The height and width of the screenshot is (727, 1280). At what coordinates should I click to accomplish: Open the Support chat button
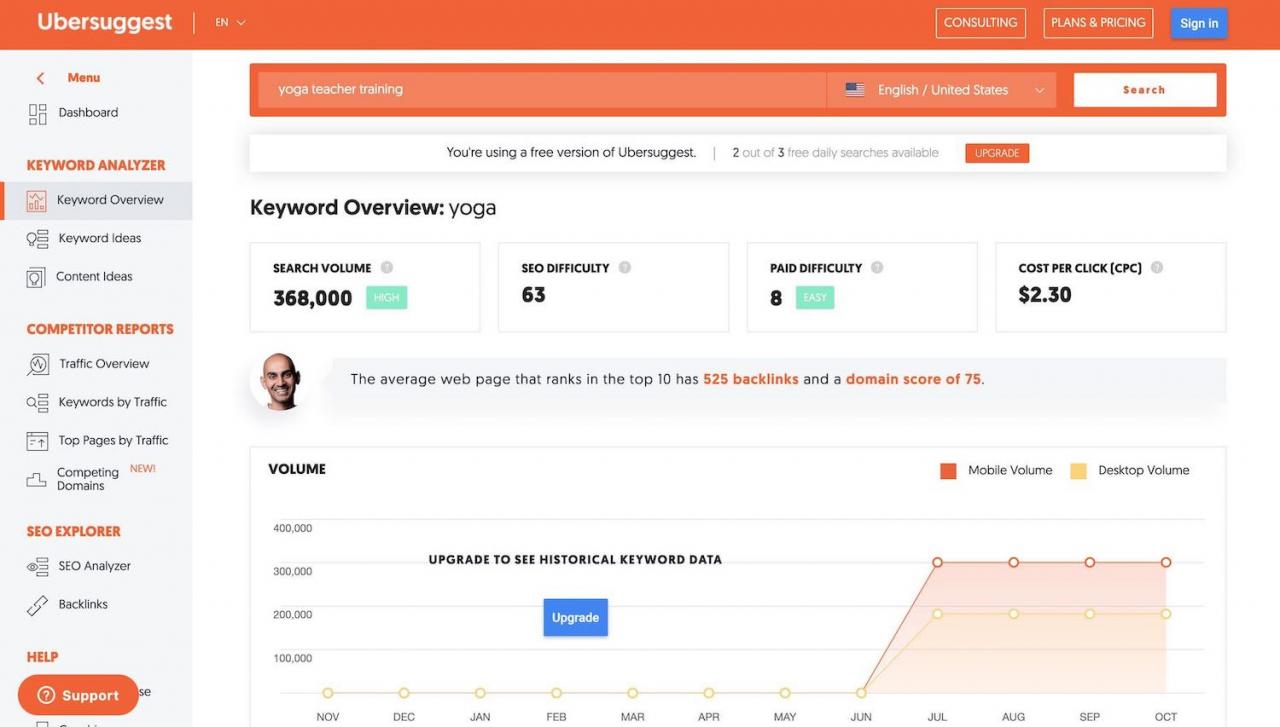coord(78,695)
